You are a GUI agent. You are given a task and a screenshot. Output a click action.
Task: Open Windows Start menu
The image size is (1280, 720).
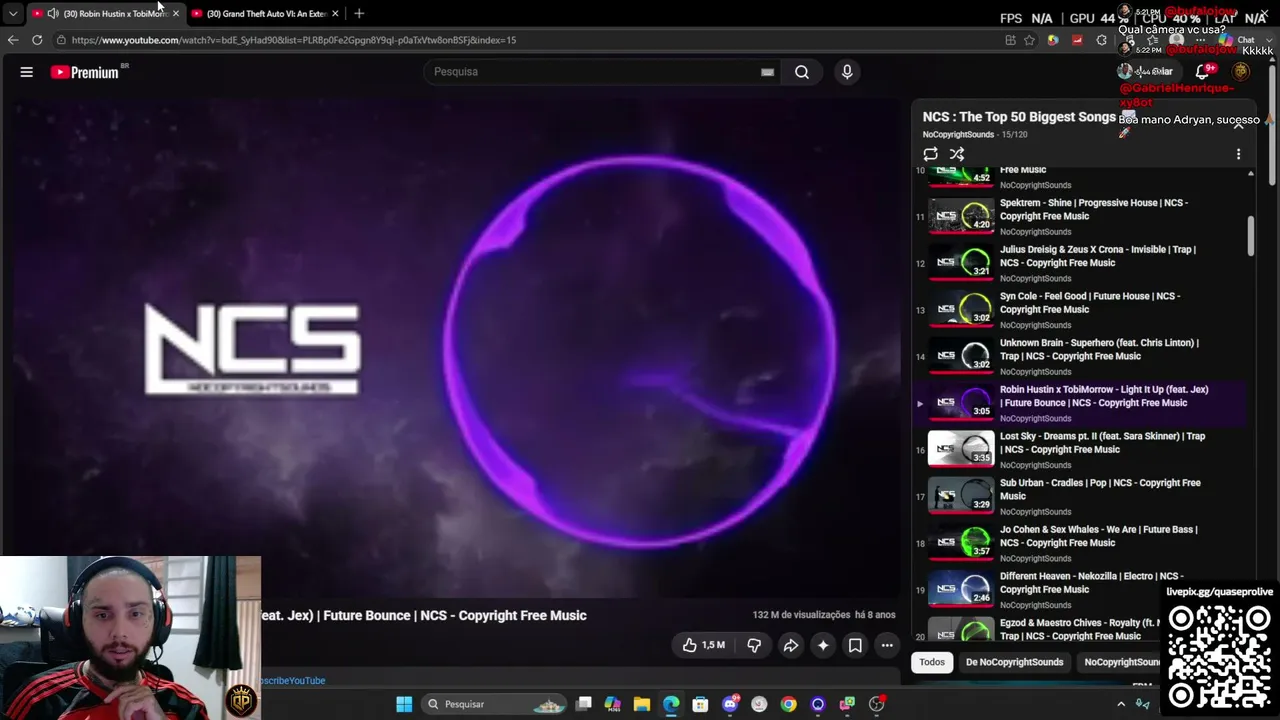coord(404,704)
